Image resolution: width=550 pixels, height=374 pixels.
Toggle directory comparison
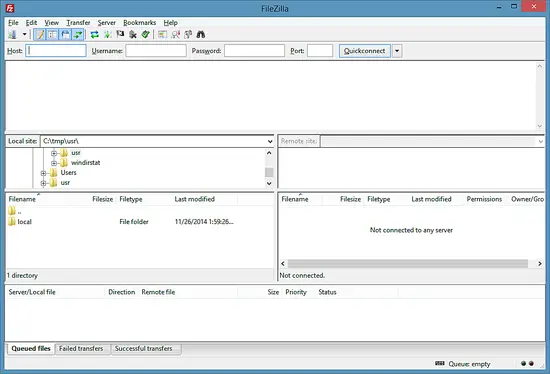(175, 34)
